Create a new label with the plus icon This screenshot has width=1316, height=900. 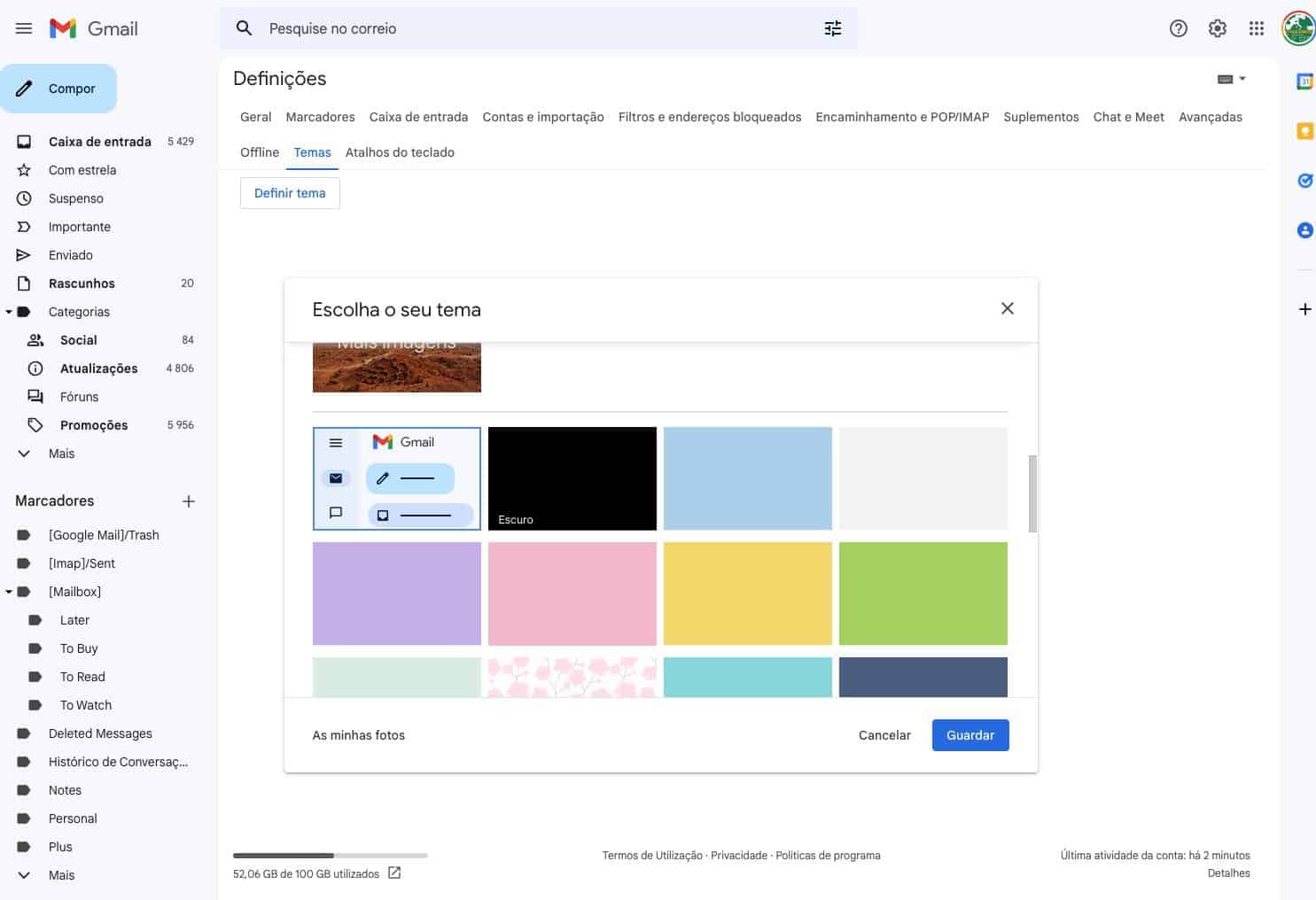pos(189,500)
